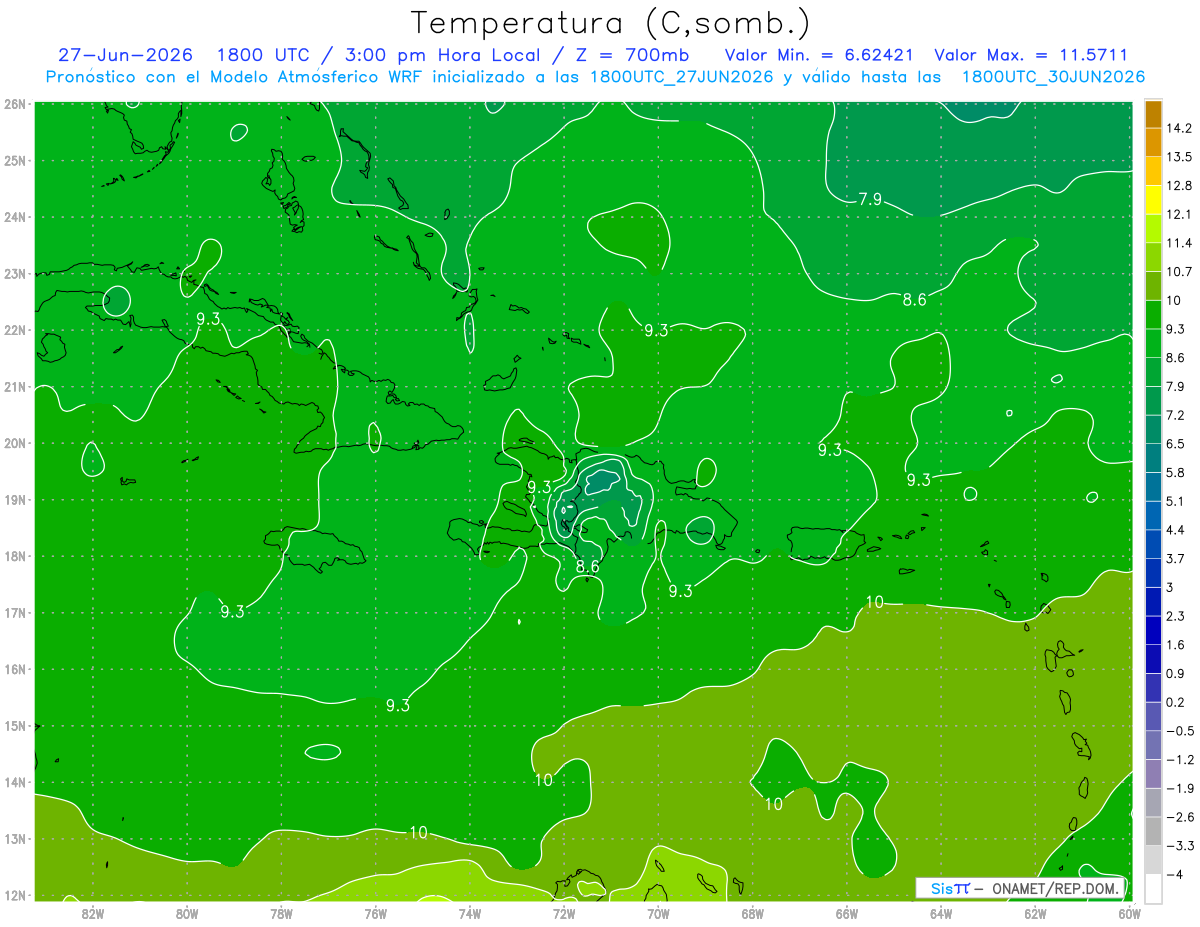The height and width of the screenshot is (927, 1200).
Task: Click the title 'Temperatura (C,somb.)'
Action: click(612, 23)
